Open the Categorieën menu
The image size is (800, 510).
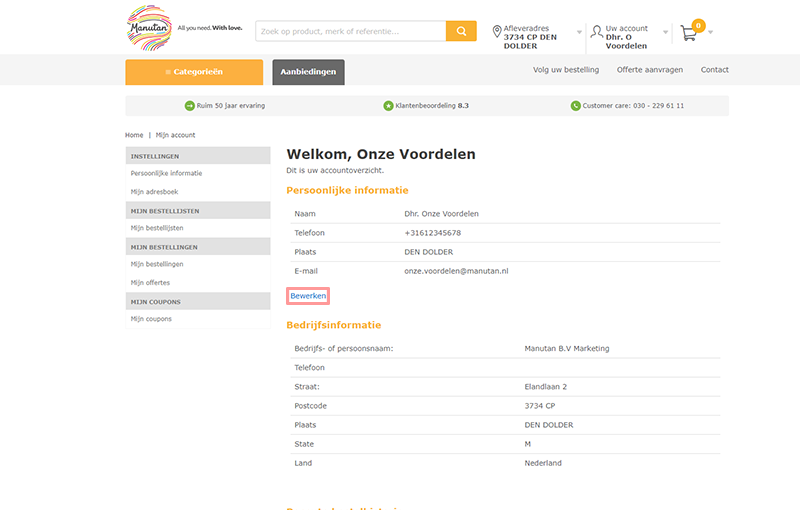click(194, 72)
